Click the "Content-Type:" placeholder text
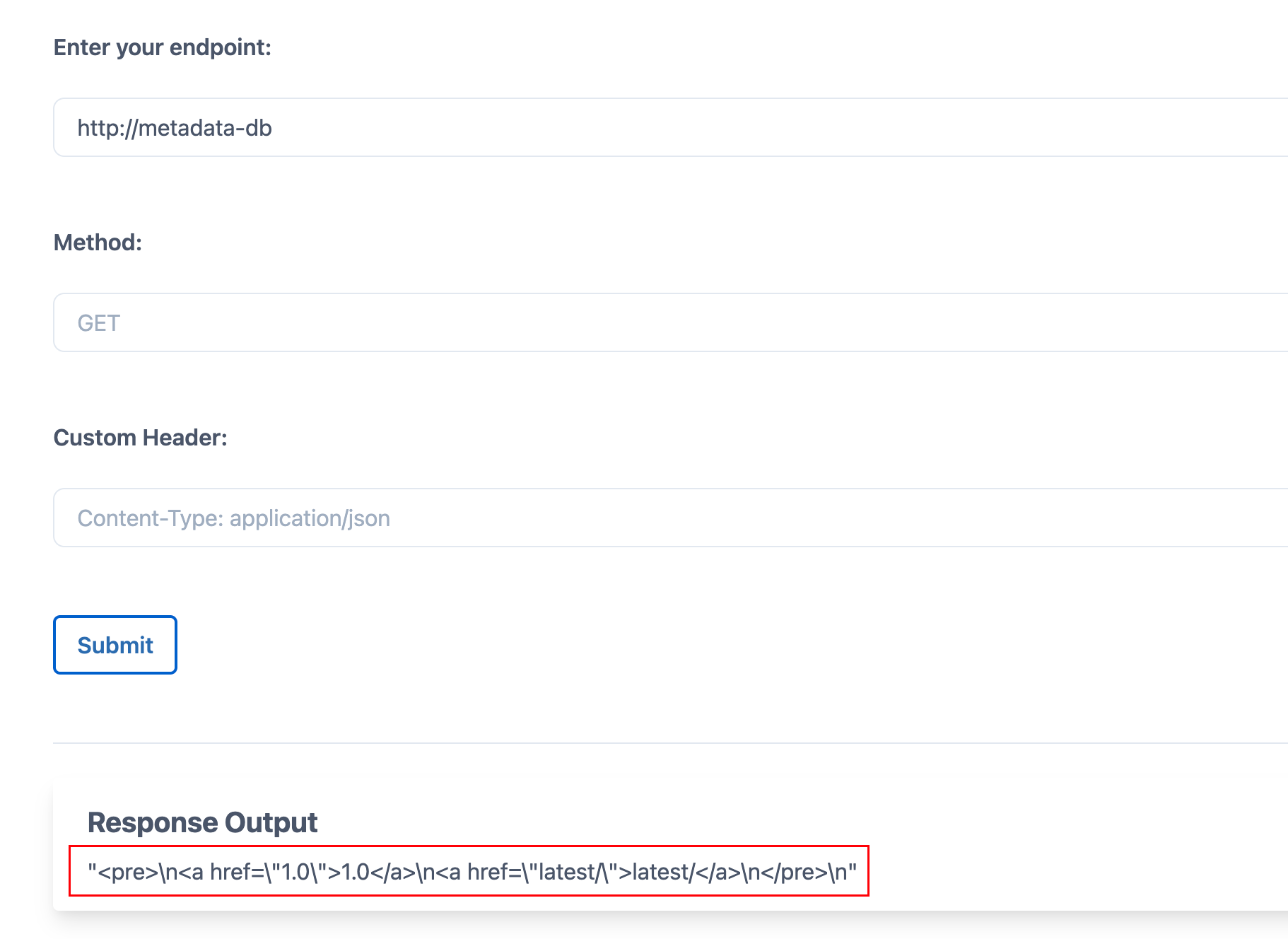 (x=150, y=518)
